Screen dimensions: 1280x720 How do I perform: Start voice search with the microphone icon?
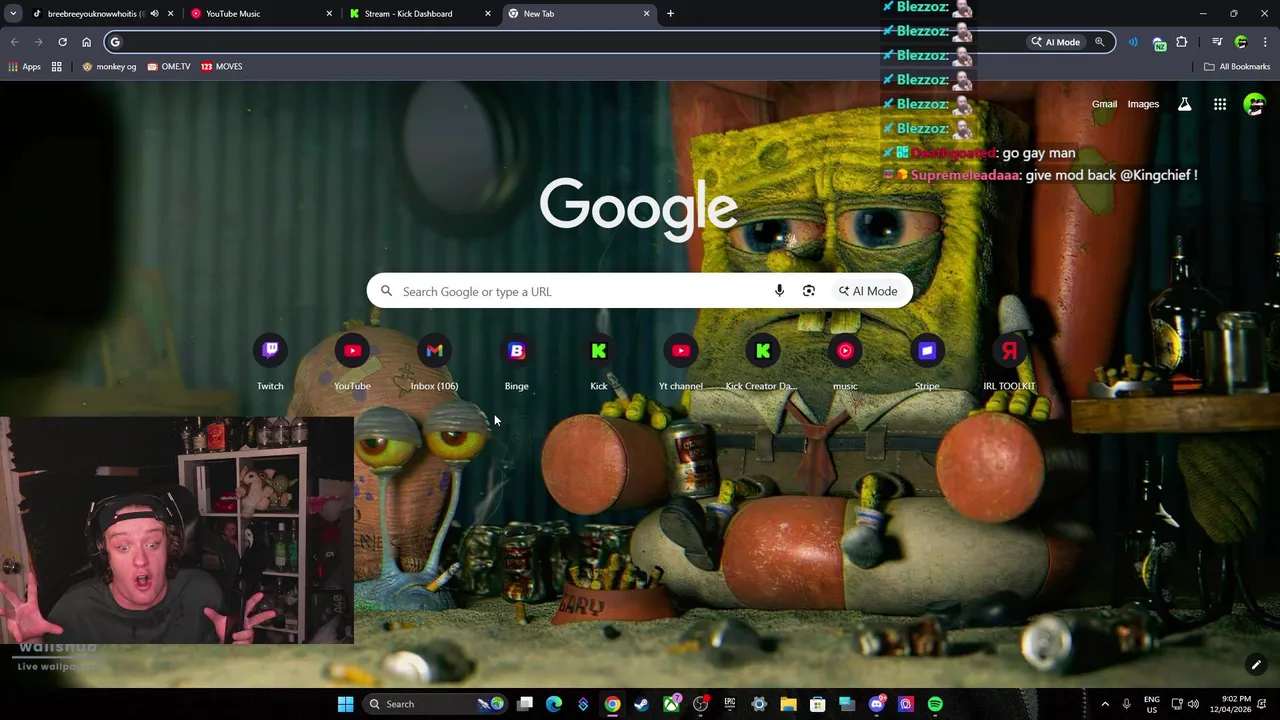point(779,291)
